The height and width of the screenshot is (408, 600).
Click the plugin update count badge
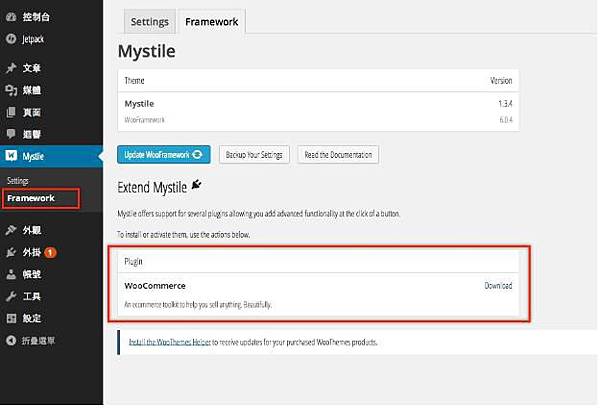50,252
